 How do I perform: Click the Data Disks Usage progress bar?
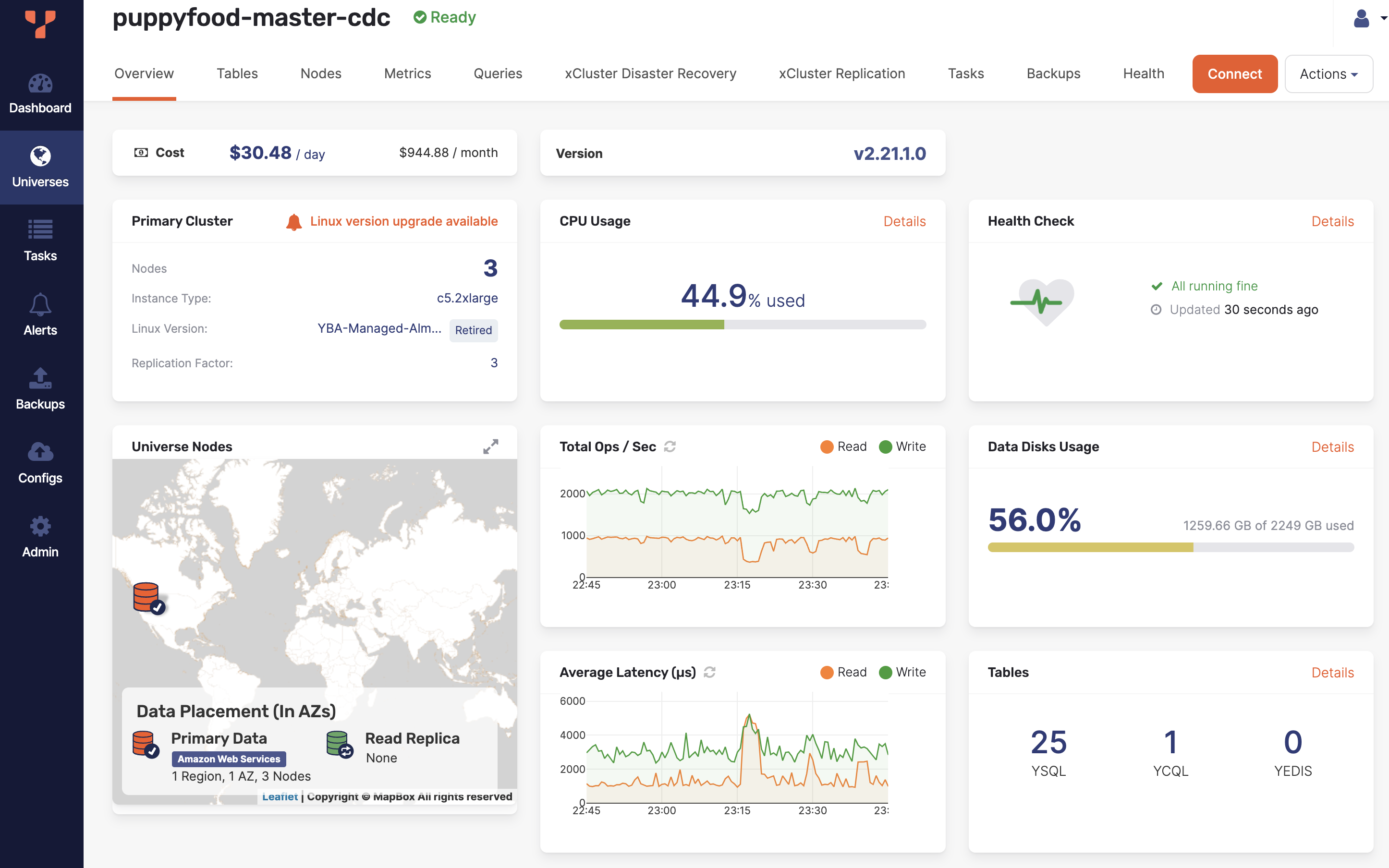[x=1170, y=548]
